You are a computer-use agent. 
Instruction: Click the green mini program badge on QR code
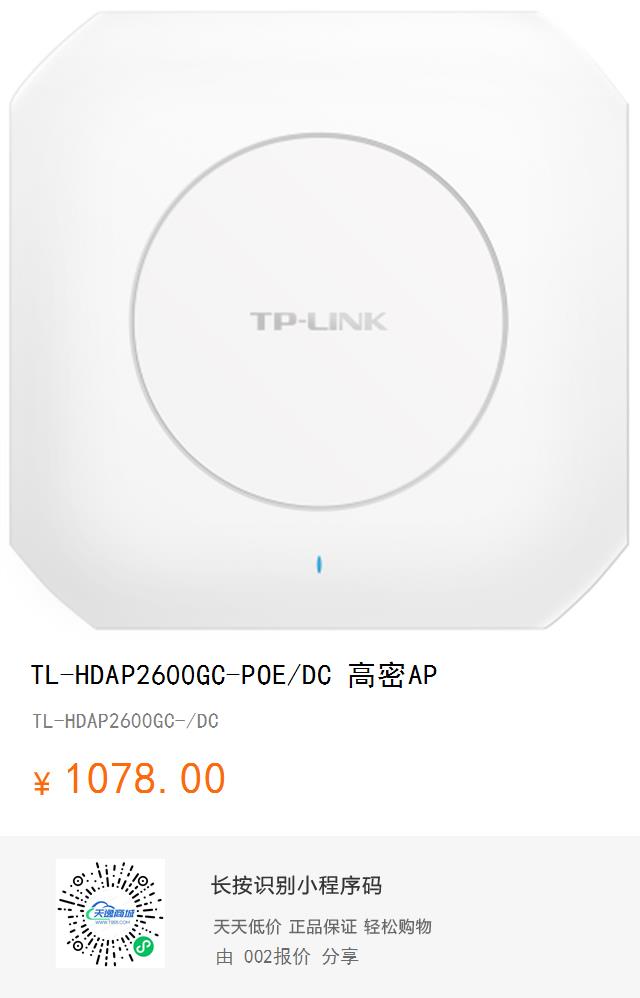pyautogui.click(x=144, y=948)
